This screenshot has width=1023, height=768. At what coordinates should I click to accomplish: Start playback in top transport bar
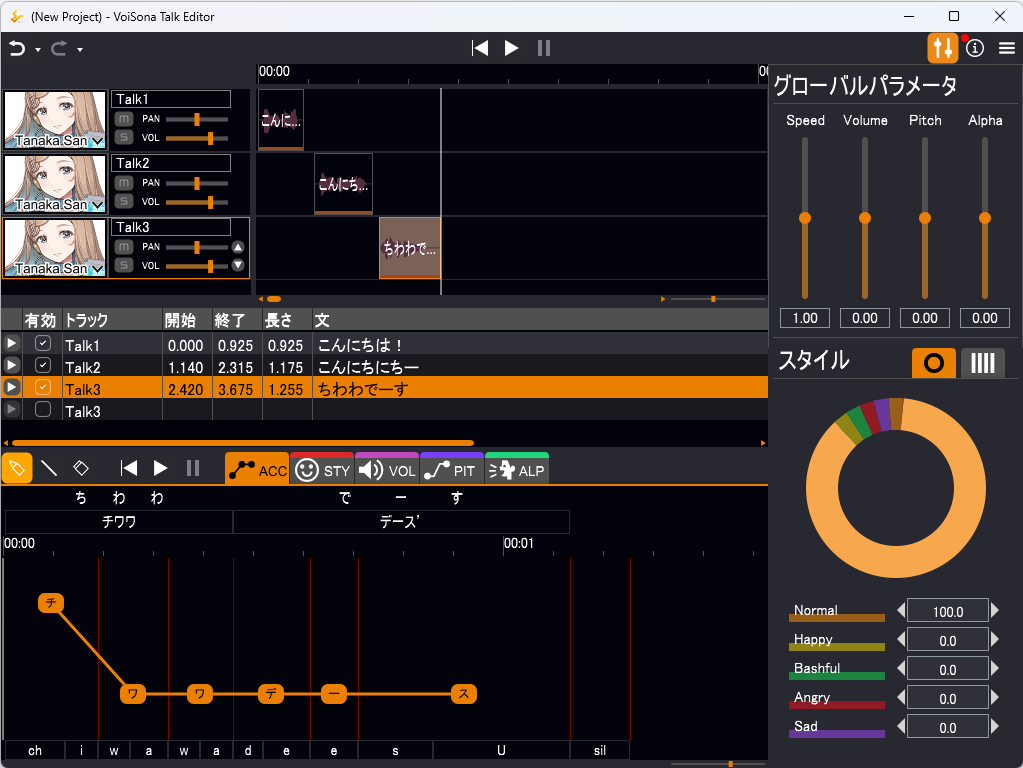click(512, 48)
